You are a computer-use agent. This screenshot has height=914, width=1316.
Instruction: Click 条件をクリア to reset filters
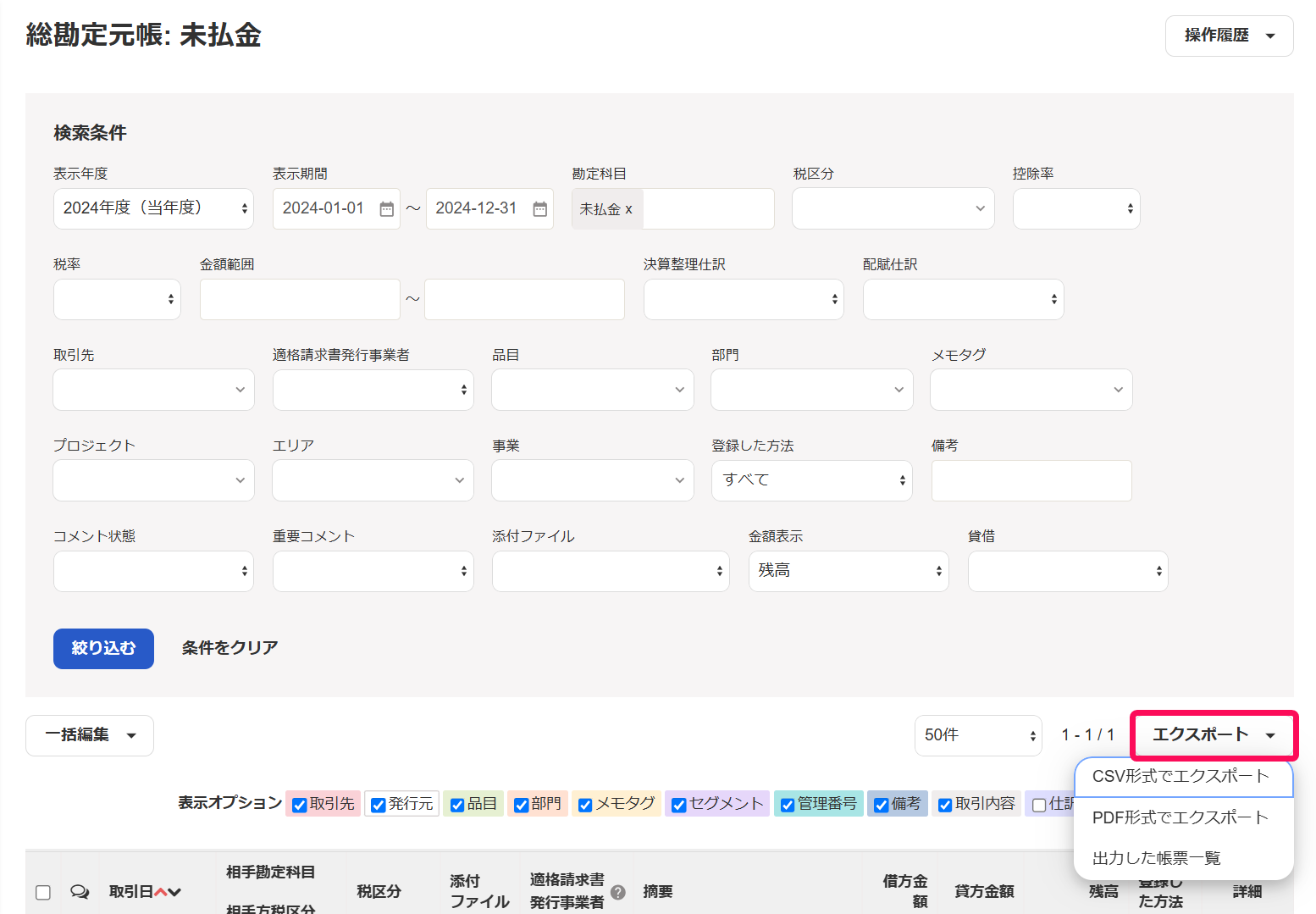click(229, 648)
